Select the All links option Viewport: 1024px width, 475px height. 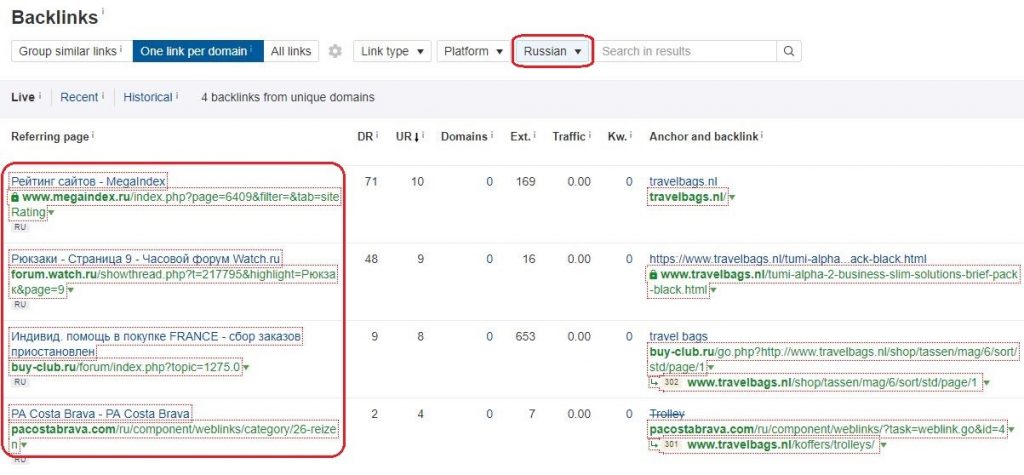291,51
